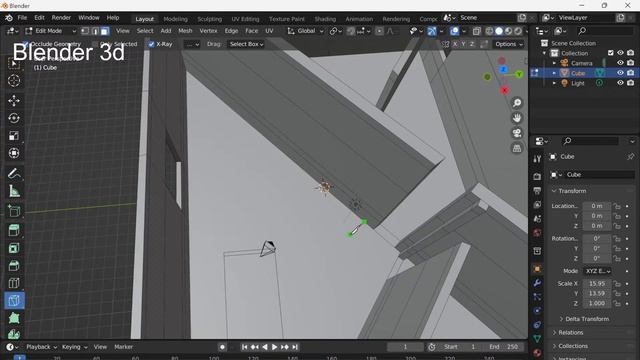Select the Cursor tool in the left toolbar
Image resolution: width=640 pixels, height=360 pixels.
coord(14,81)
